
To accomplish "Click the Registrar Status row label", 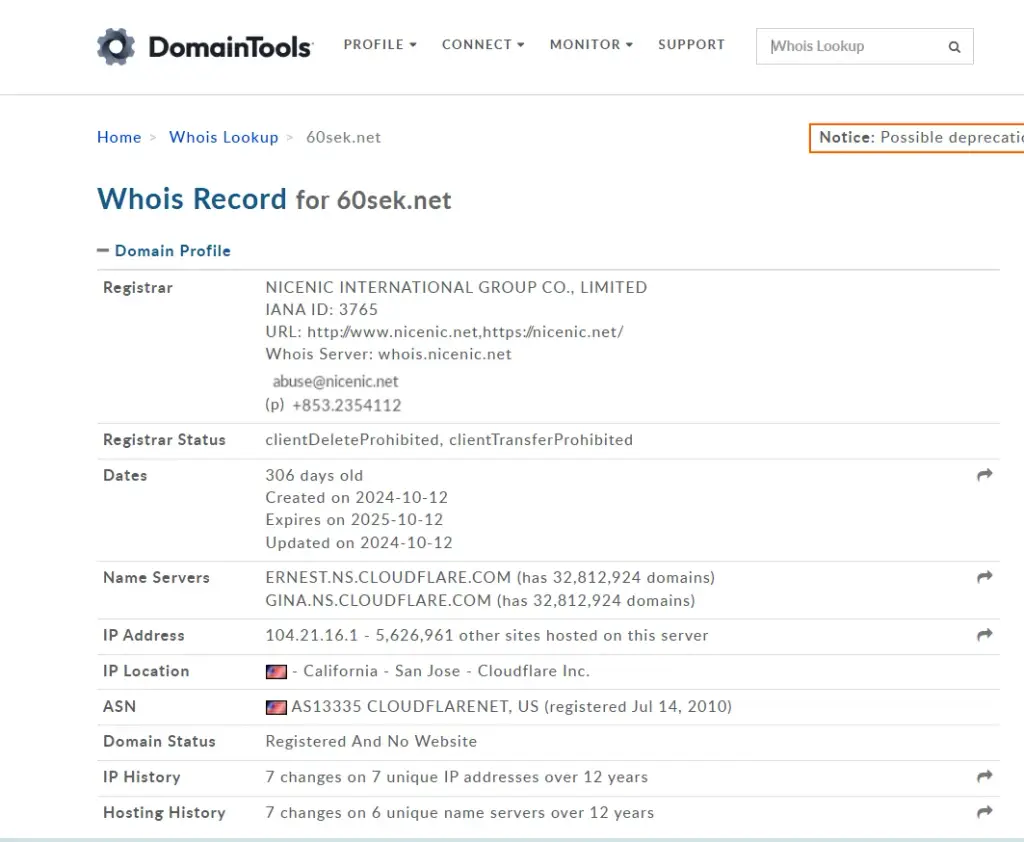I will coord(164,440).
